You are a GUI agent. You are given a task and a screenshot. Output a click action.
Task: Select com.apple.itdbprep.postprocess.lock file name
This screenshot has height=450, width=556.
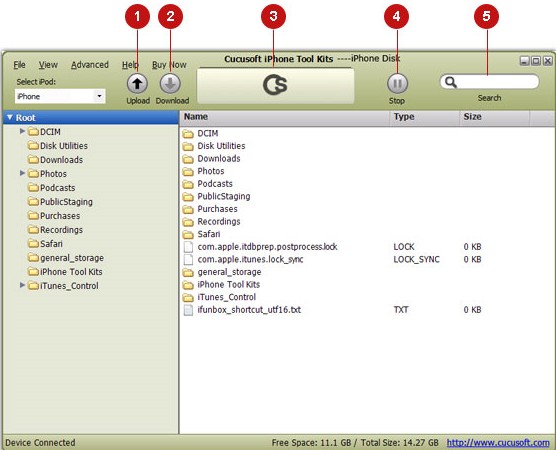267,247
